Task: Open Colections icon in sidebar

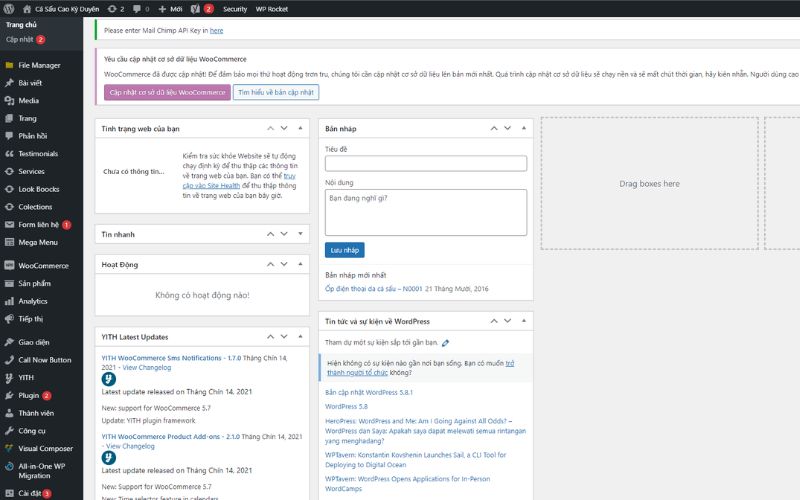Action: click(9, 207)
